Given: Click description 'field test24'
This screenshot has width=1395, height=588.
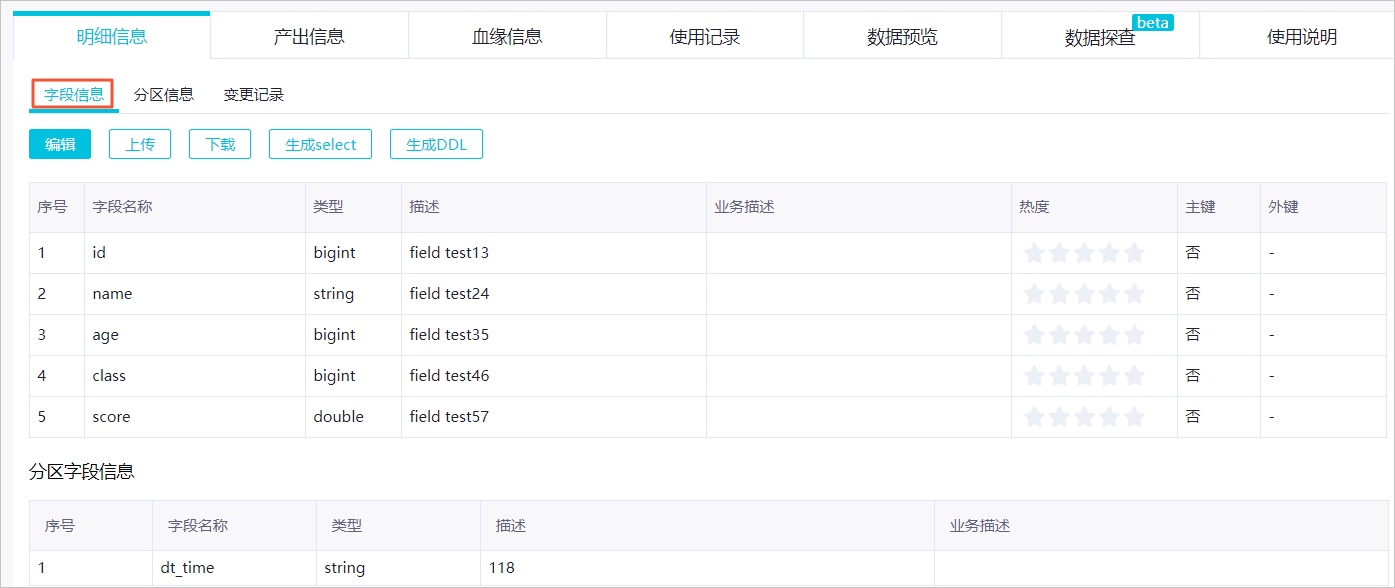Looking at the screenshot, I should [449, 294].
